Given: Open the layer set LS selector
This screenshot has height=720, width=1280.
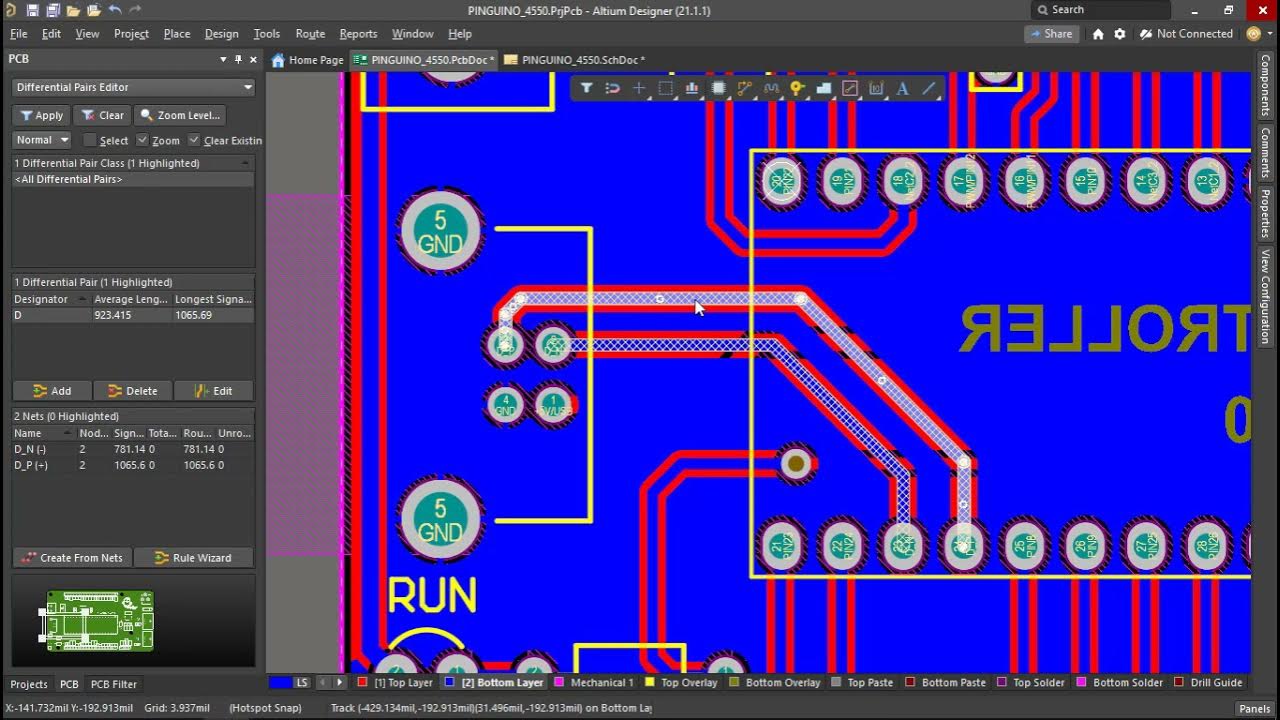Looking at the screenshot, I should pos(302,683).
